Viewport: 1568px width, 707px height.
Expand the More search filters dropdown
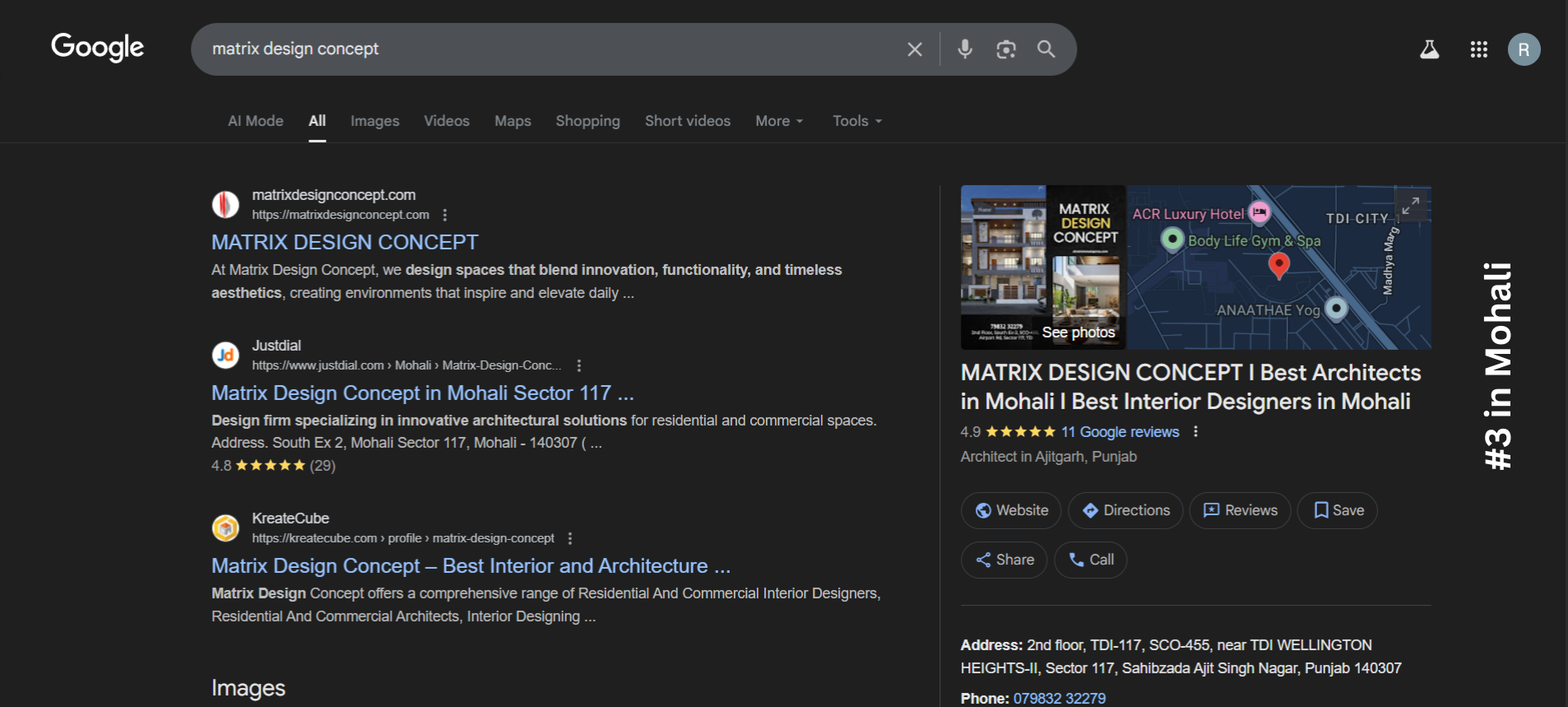pos(778,121)
